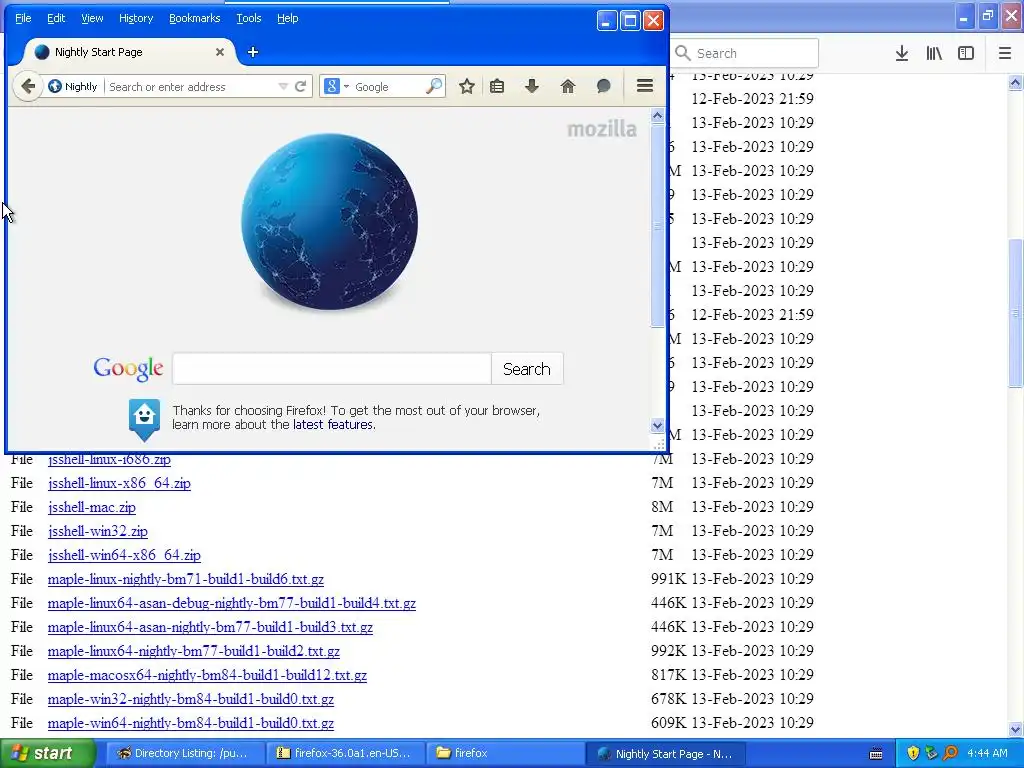Switch to firefox-36.0a1.en-US taskbar button

(x=346, y=754)
